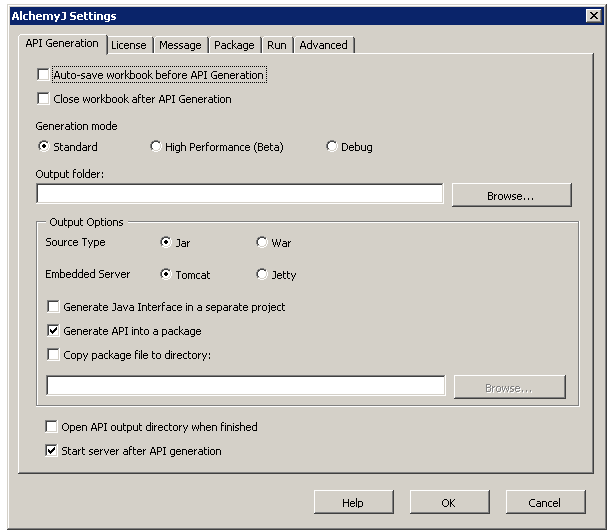Open the Message tab
Screen dimensions: 611x532
[x=180, y=45]
